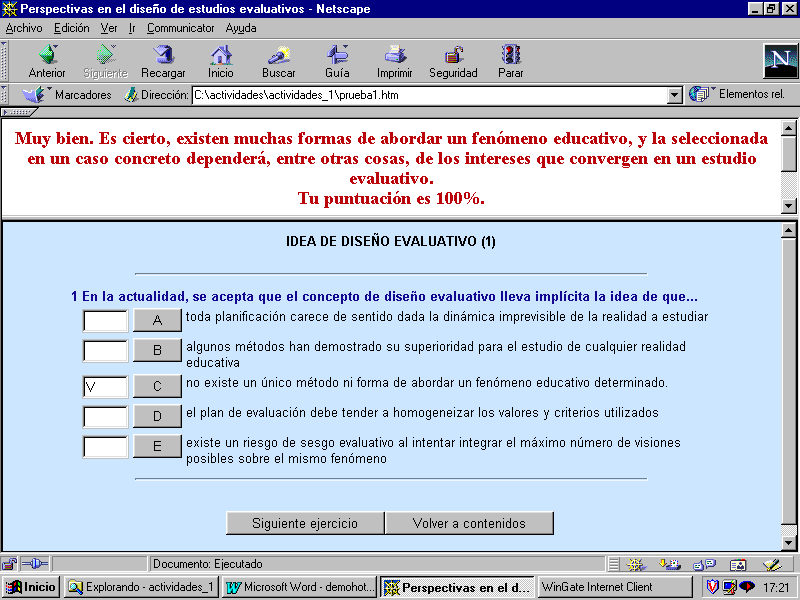This screenshot has width=800, height=600.
Task: Switch to WinGate Internet Client taskbar item
Action: click(x=614, y=587)
